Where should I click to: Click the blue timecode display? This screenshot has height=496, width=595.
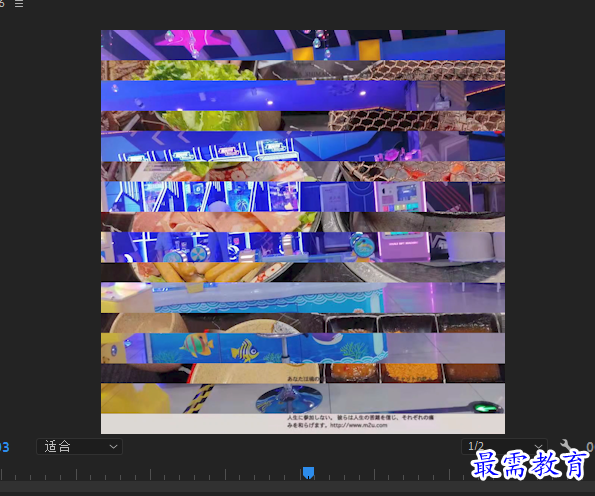[5, 447]
